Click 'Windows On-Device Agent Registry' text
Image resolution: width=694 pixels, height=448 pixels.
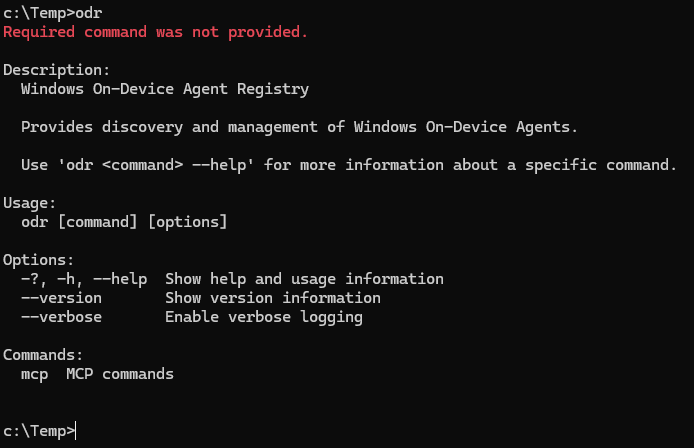tap(165, 89)
